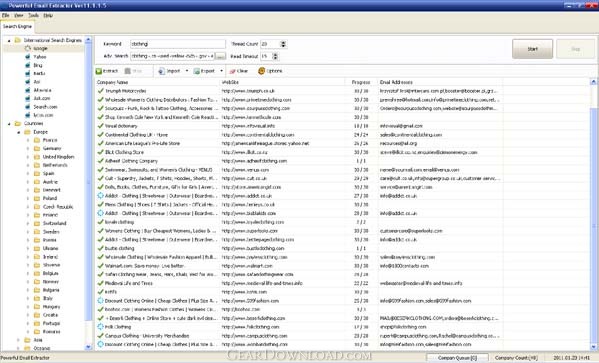Click the grayed Stop icon in toolbar

point(128,71)
